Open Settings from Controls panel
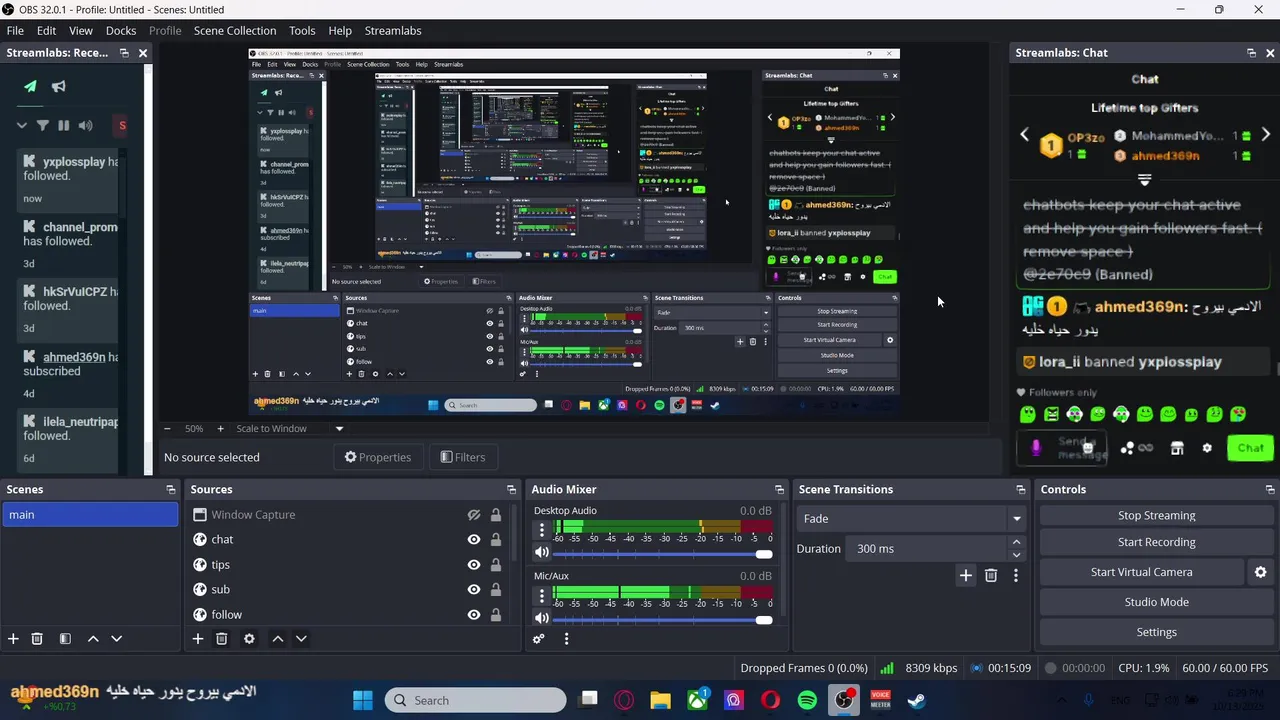This screenshot has width=1280, height=720. point(1156,632)
